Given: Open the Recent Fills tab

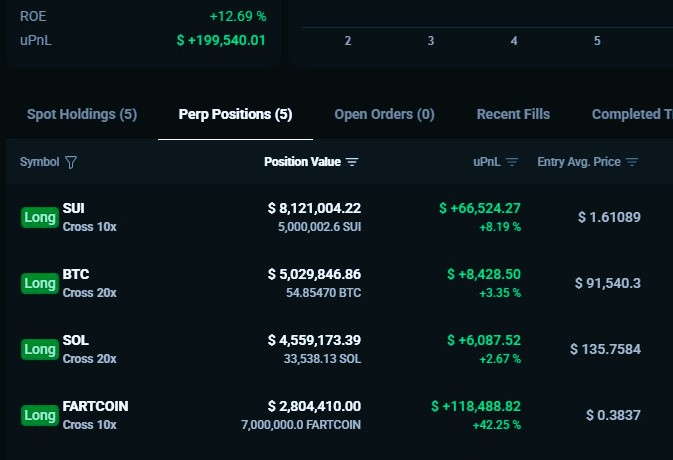Looking at the screenshot, I should click(x=513, y=114).
